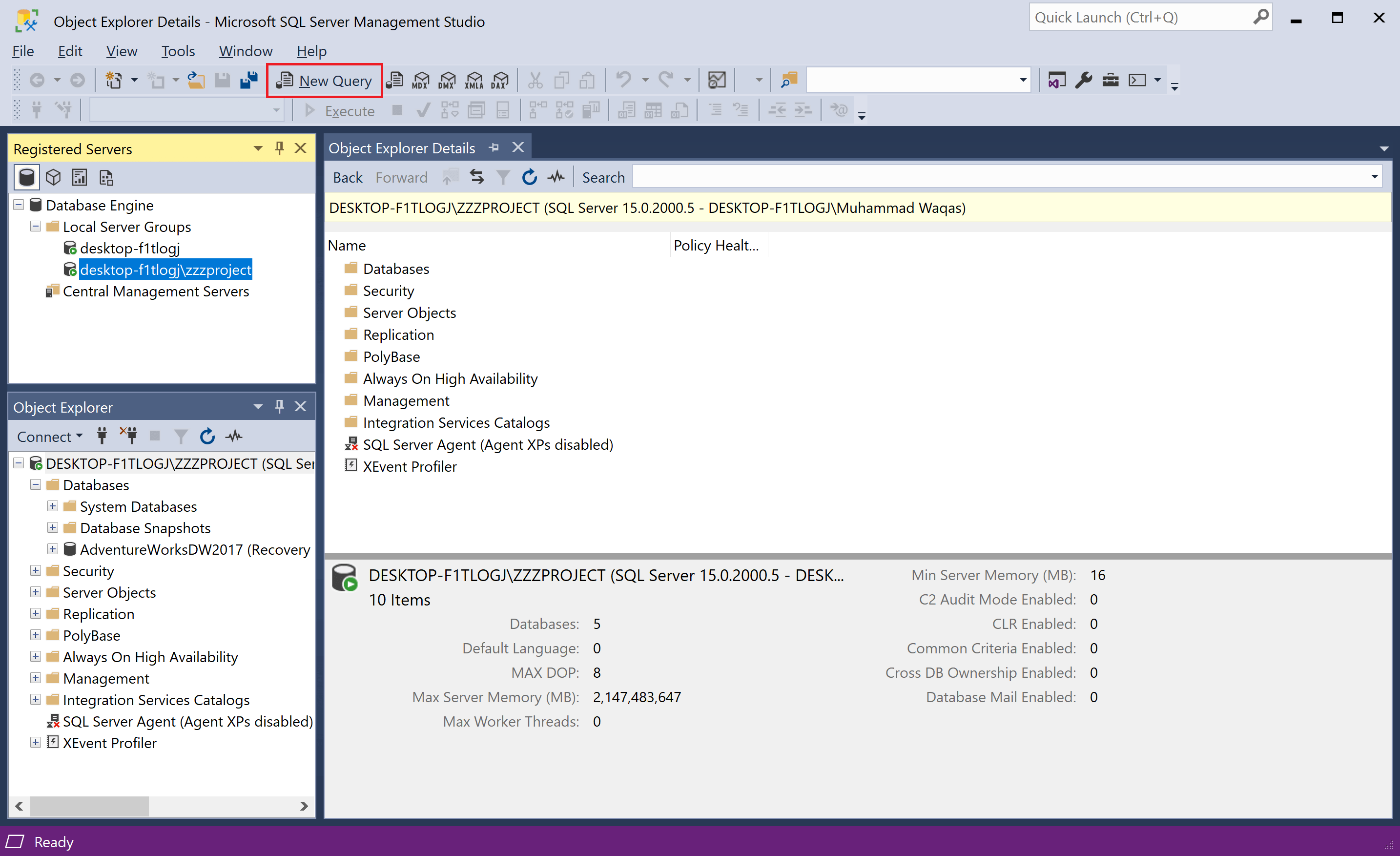Expand the System Databases node

tap(53, 506)
